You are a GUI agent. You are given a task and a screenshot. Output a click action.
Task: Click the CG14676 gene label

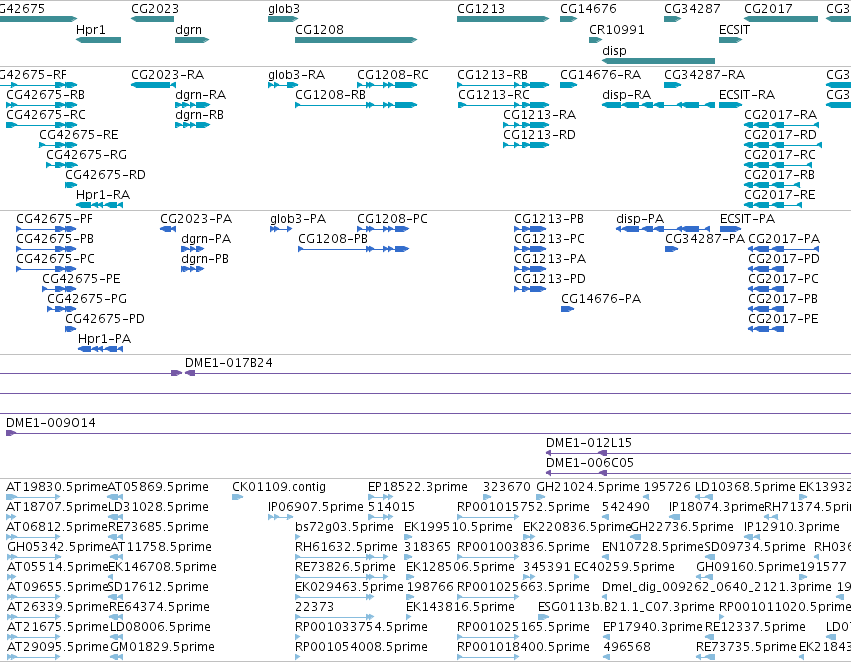(x=588, y=9)
